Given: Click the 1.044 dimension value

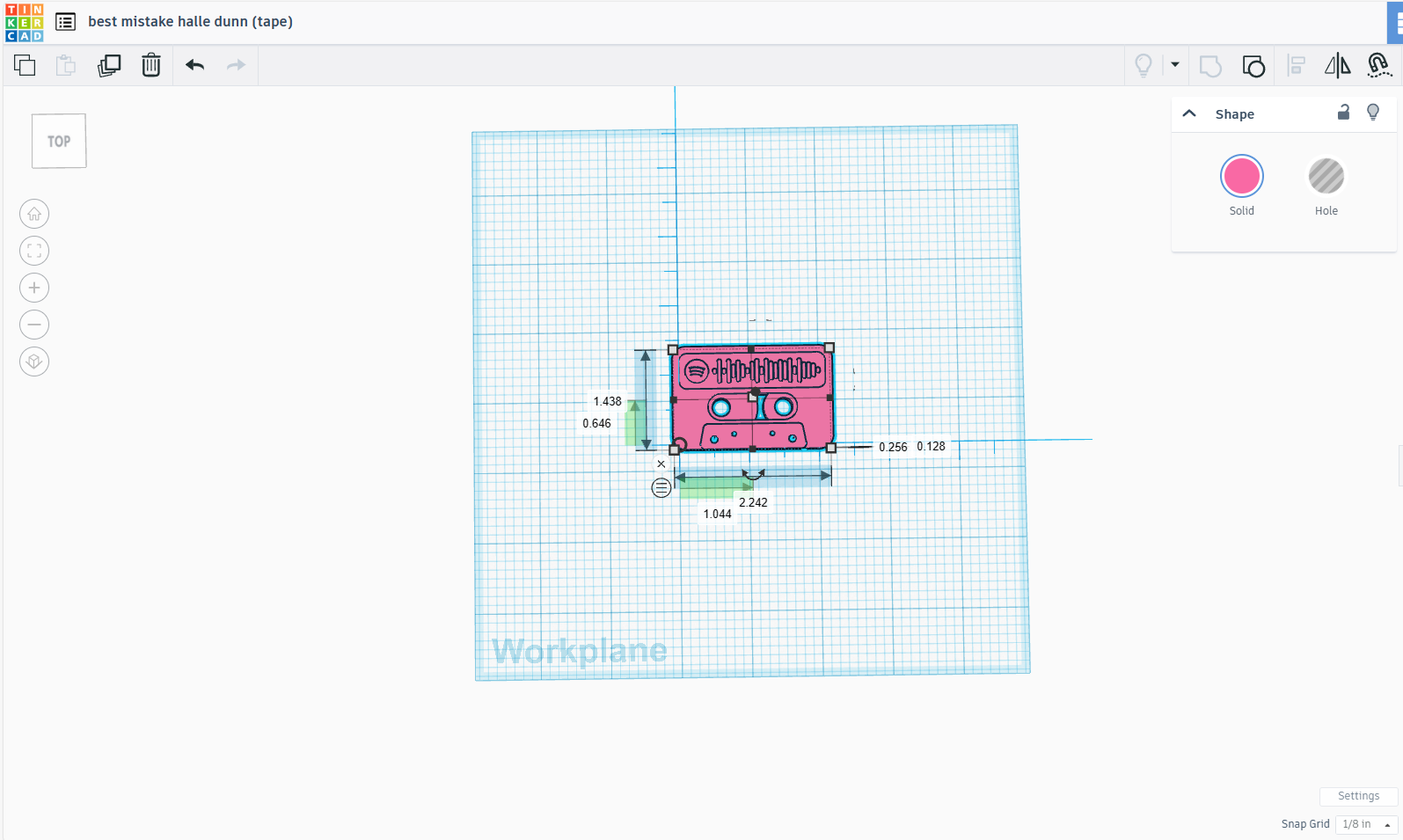Looking at the screenshot, I should click(x=717, y=514).
